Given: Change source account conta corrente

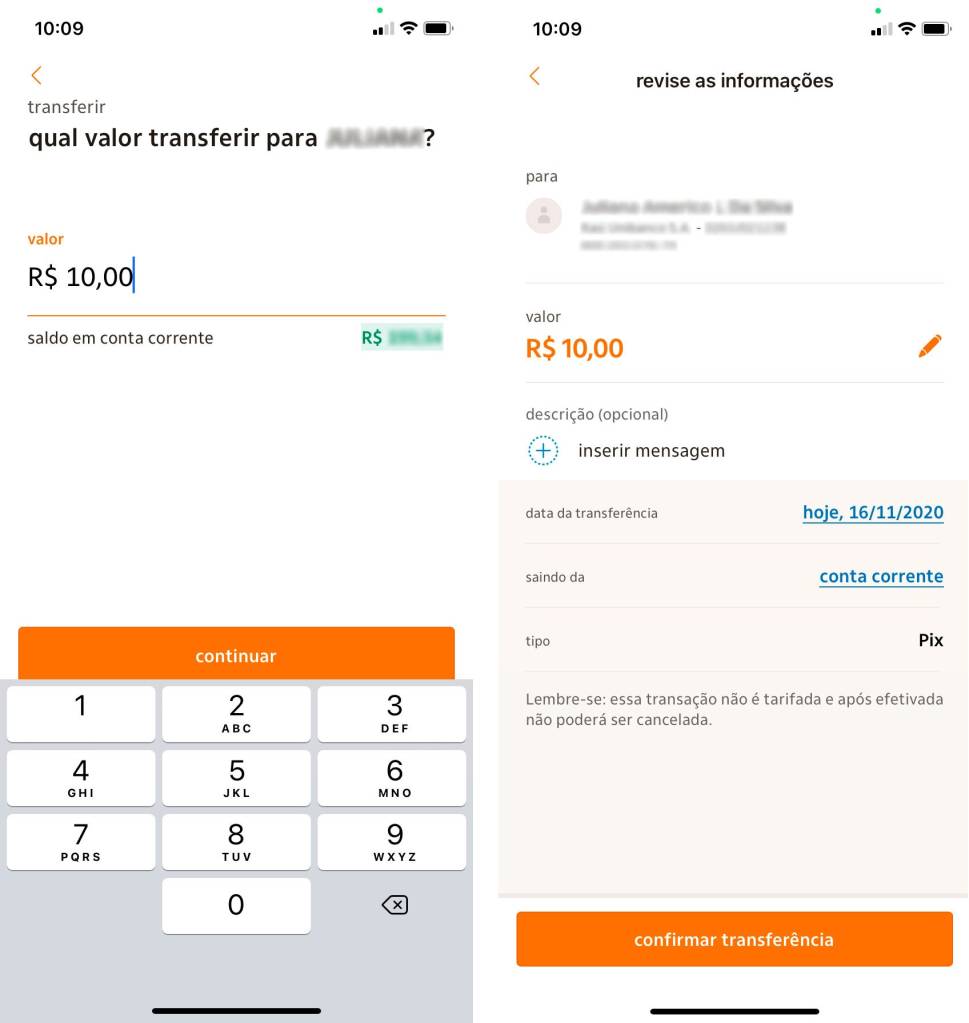Looking at the screenshot, I should click(880, 577).
